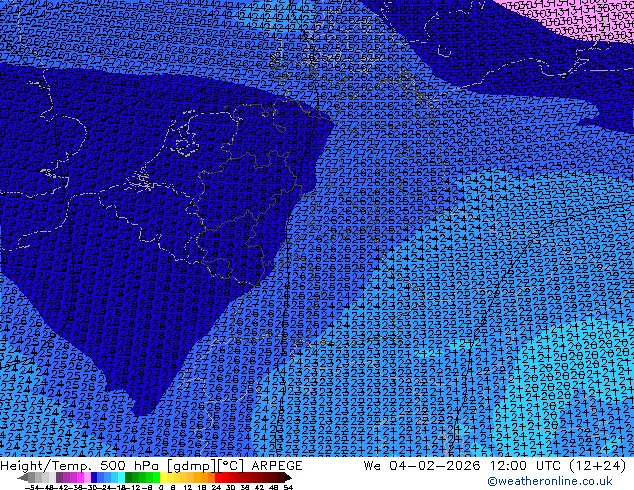Click the ARPEGE model name label
This screenshot has height=490, width=634.
pos(277,466)
